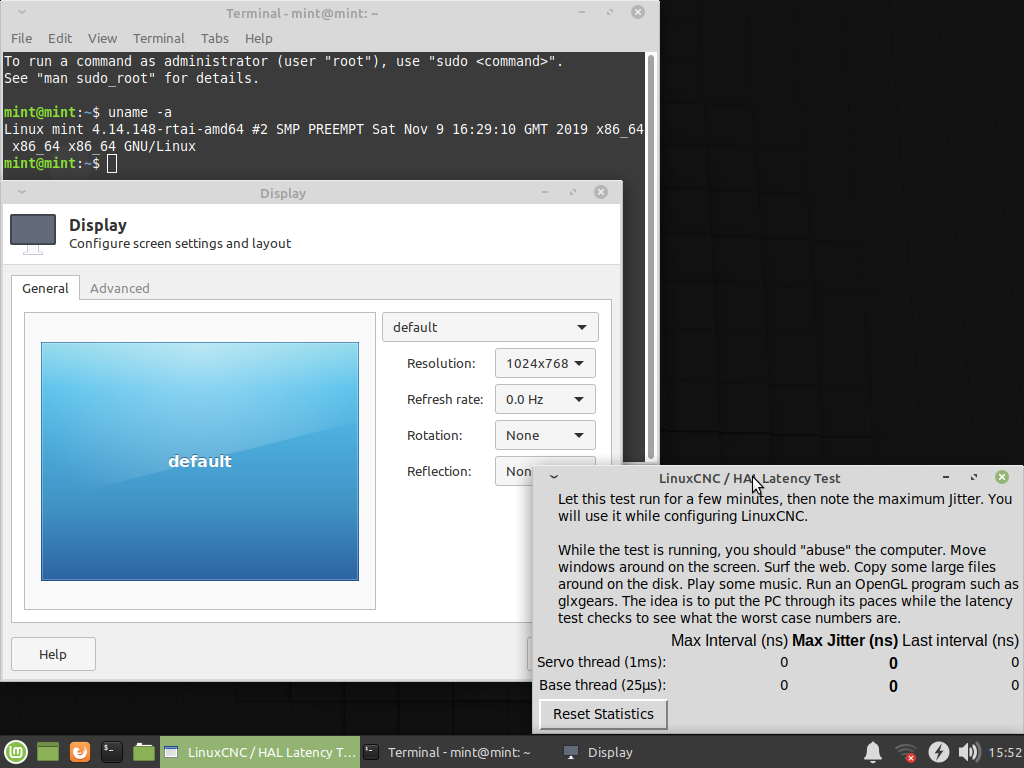Minimize the Terminal window
1024x768 pixels.
click(582, 12)
